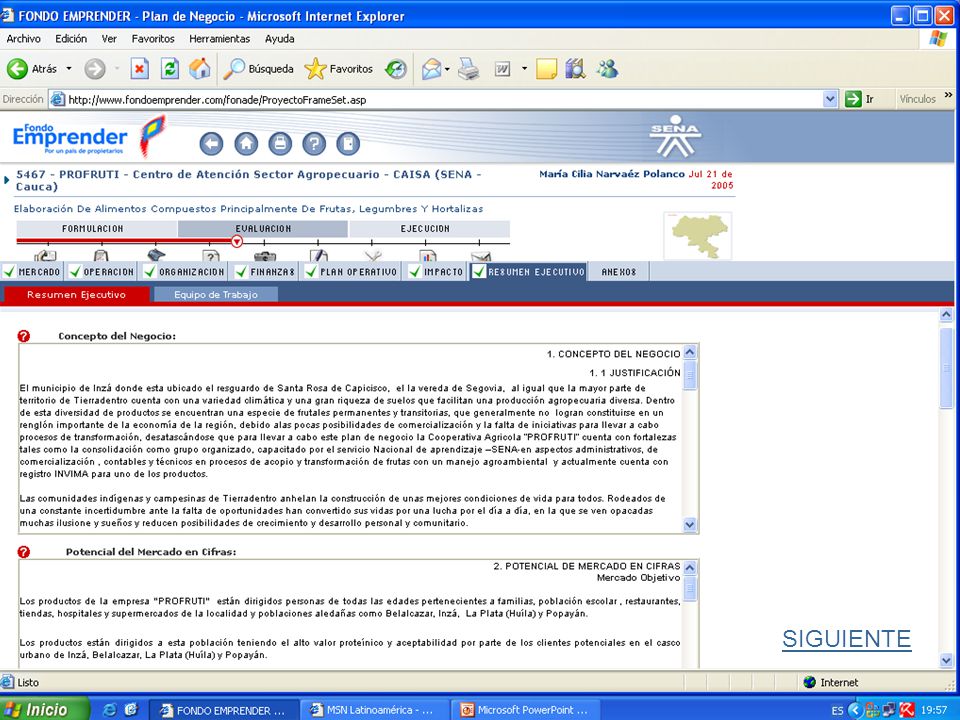The image size is (960, 720).
Task: Expand the Word edit dropdown arrow
Action: coord(524,69)
